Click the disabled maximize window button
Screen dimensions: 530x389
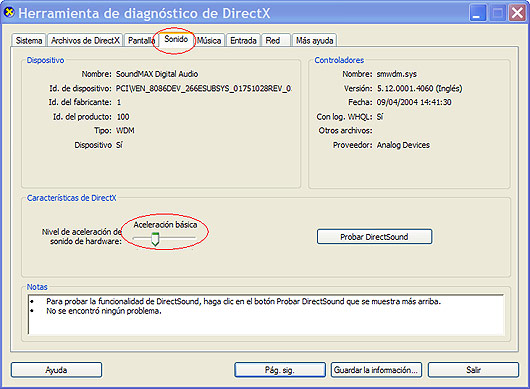point(498,13)
